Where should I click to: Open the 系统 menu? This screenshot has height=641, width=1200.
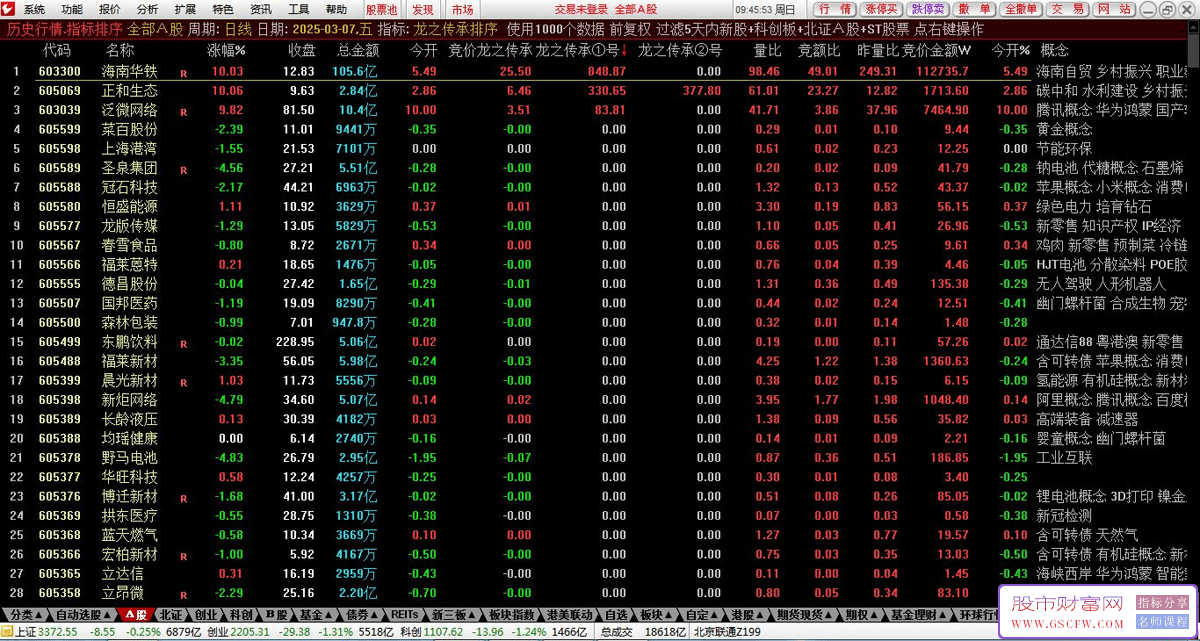(35, 9)
